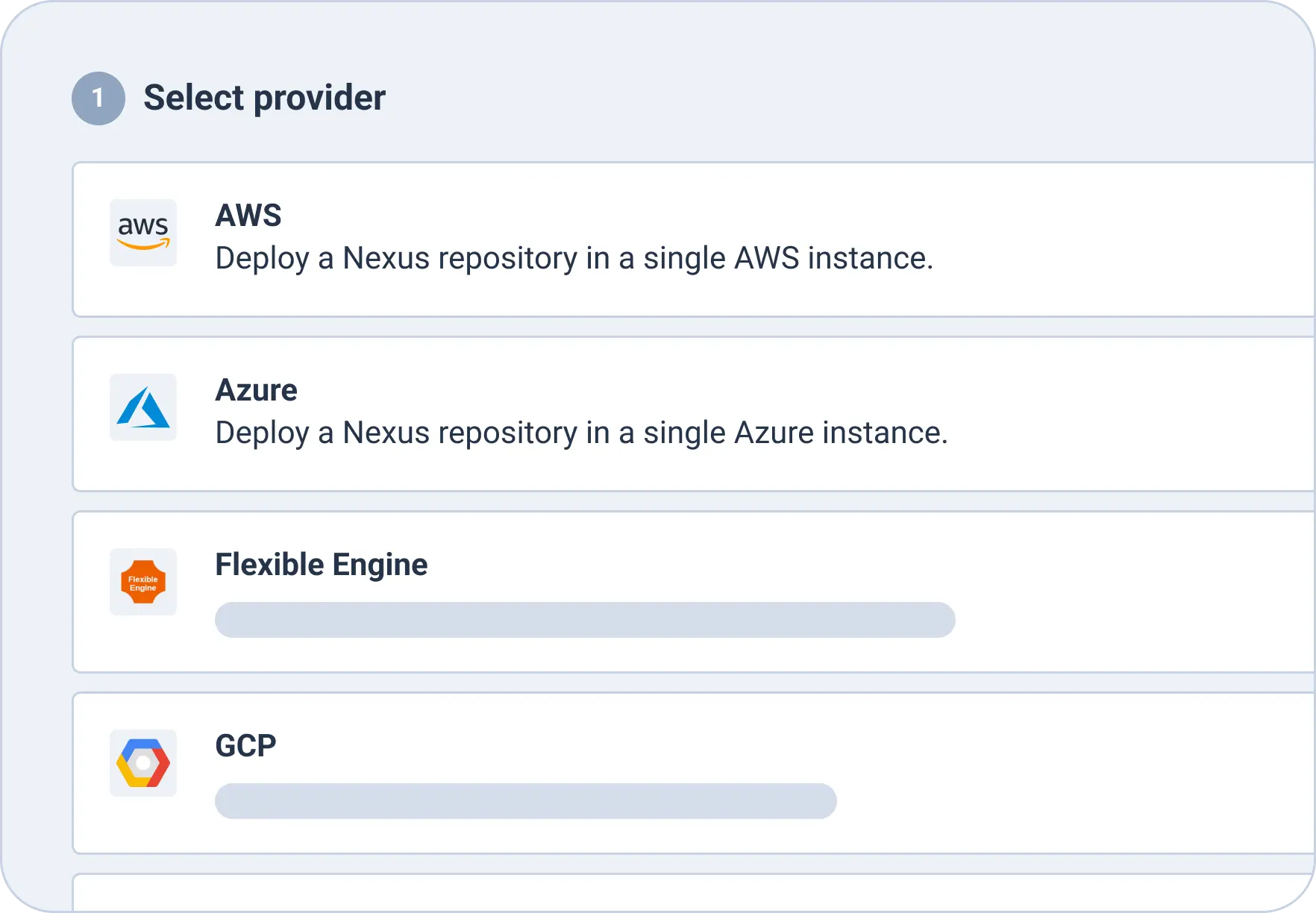Click the AWS logo icon

pyautogui.click(x=143, y=233)
